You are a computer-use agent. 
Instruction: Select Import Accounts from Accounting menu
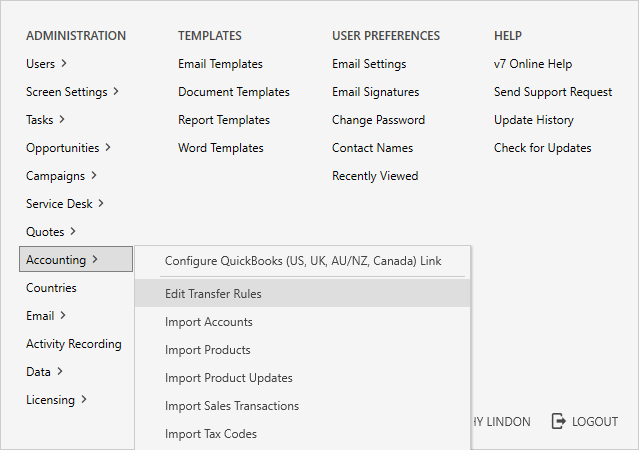point(208,322)
